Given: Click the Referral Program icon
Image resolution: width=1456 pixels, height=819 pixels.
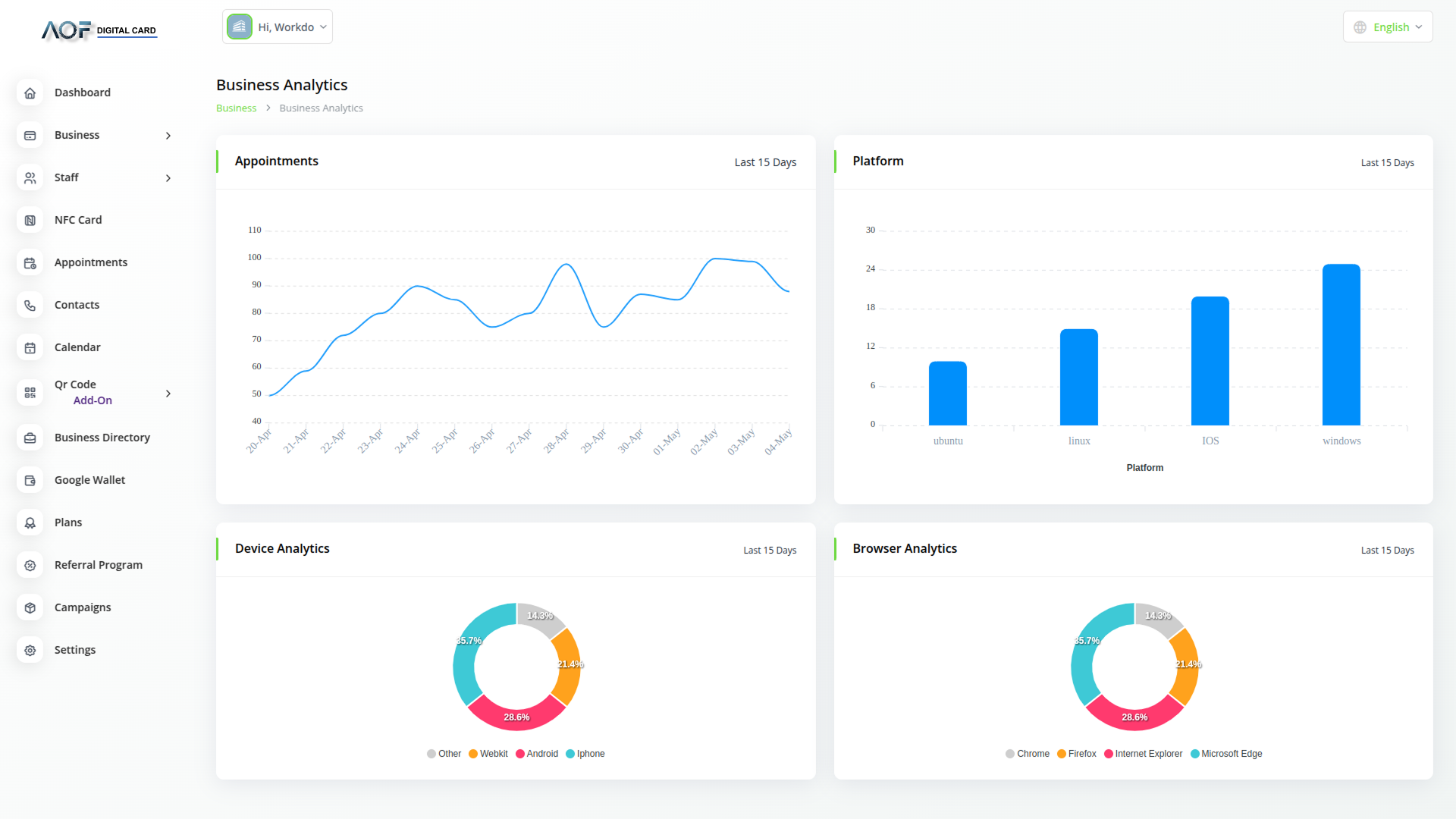Looking at the screenshot, I should (x=30, y=565).
